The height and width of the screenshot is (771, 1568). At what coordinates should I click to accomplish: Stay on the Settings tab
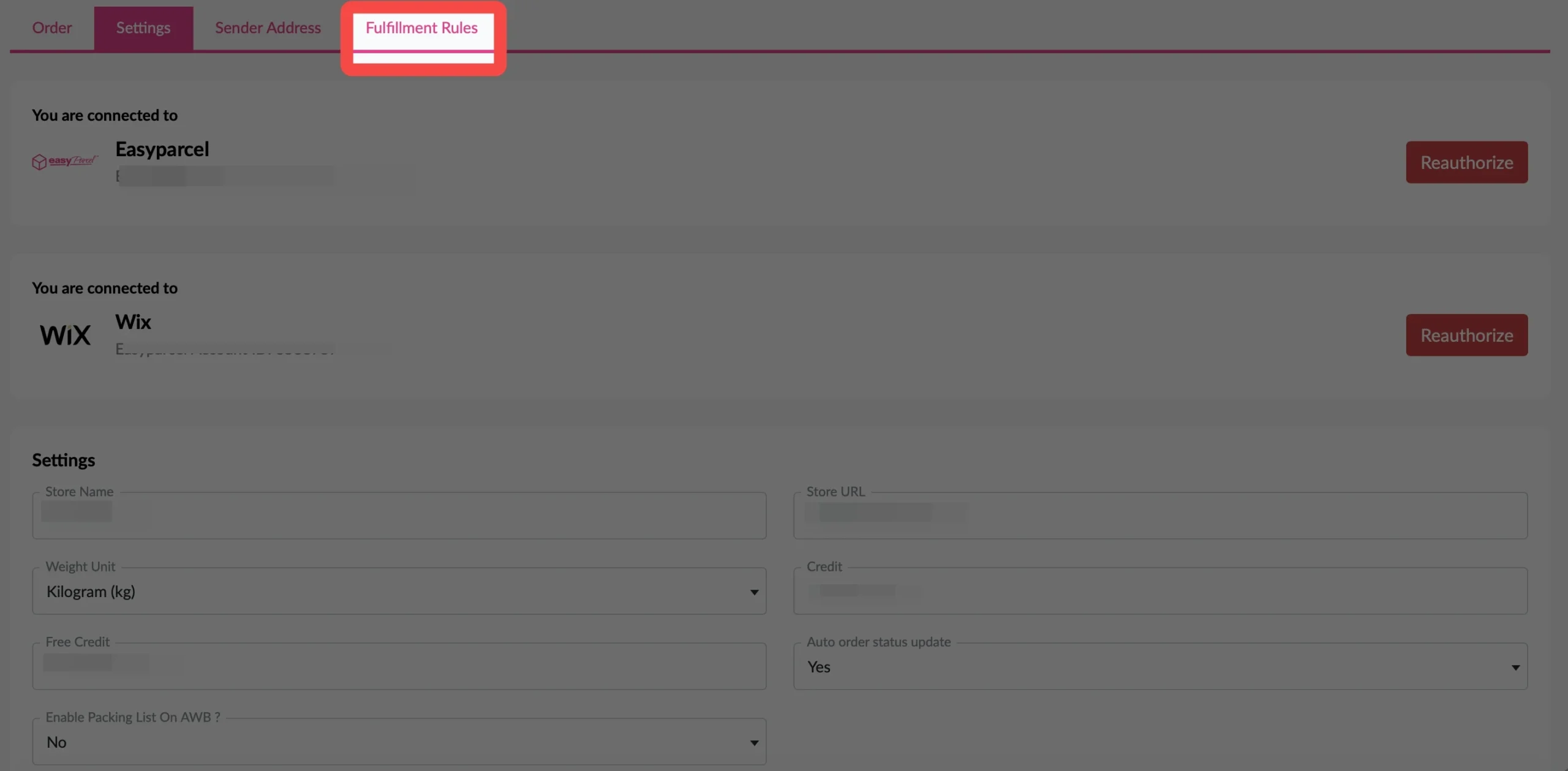tap(143, 28)
